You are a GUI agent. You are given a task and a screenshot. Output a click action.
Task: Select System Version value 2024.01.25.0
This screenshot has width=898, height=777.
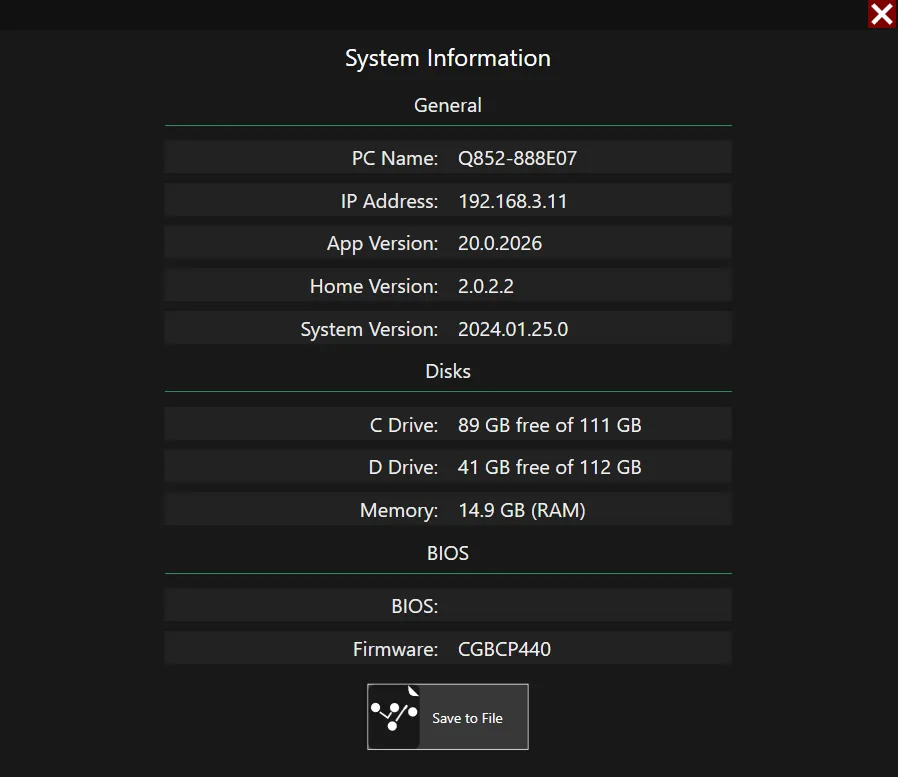tap(513, 329)
